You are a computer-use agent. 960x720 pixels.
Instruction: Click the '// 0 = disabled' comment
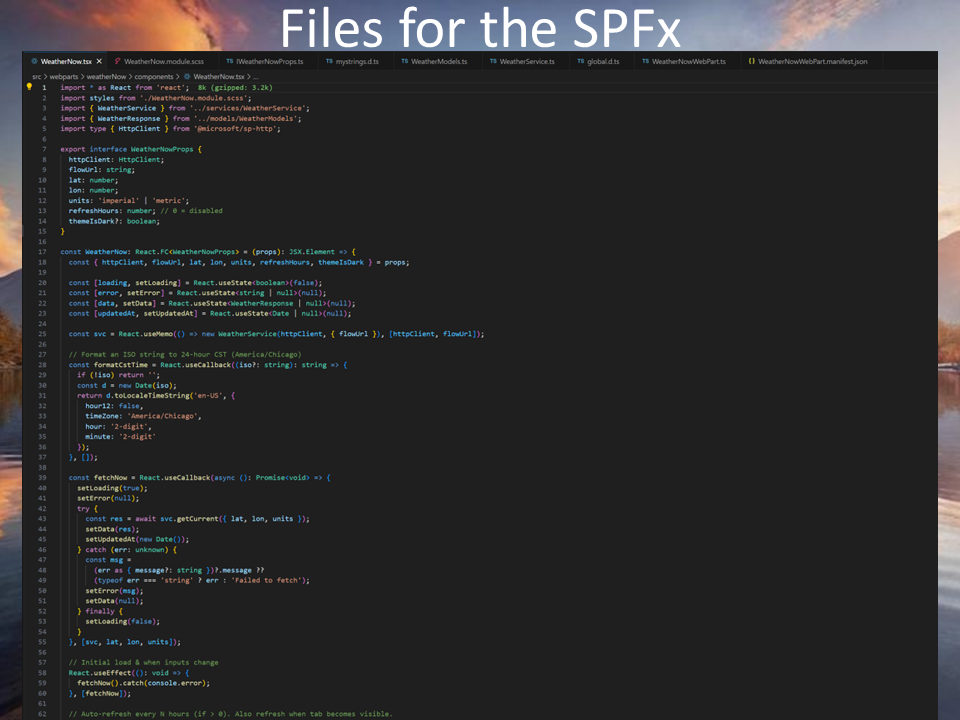pos(192,211)
